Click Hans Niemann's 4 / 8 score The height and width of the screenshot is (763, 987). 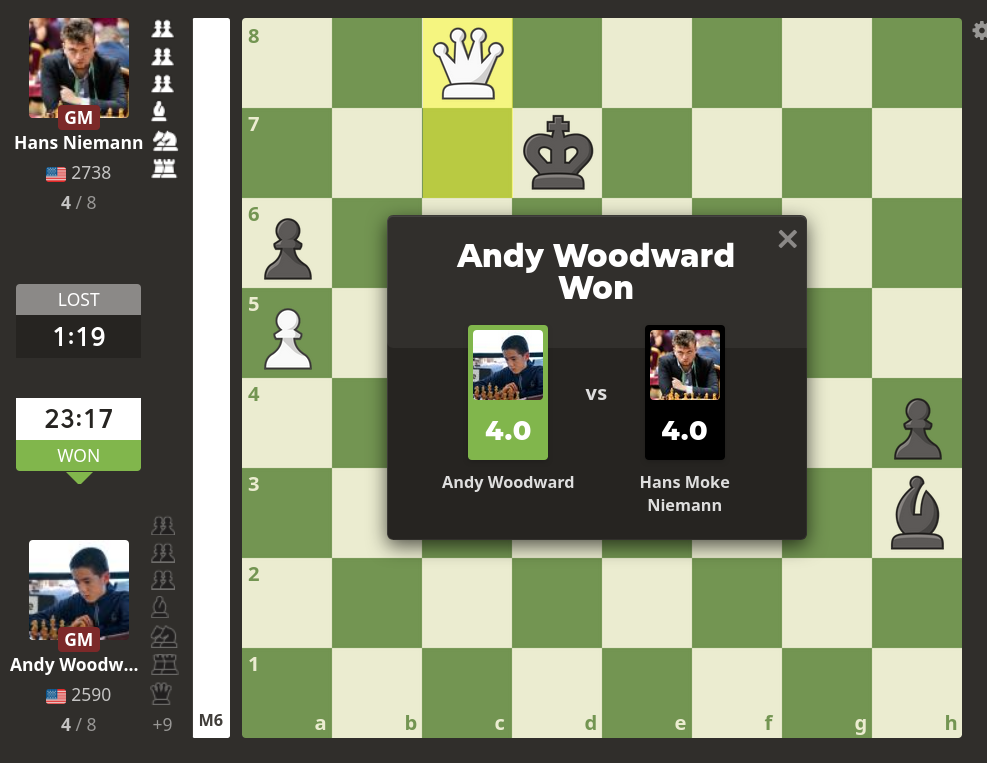79,203
